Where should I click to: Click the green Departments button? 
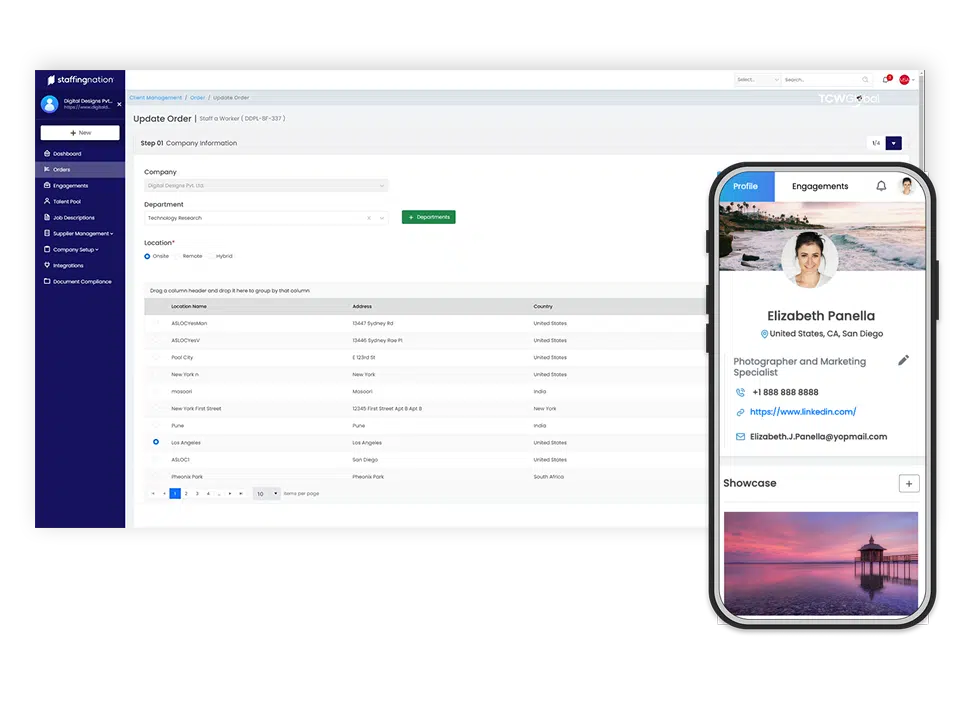pos(428,217)
